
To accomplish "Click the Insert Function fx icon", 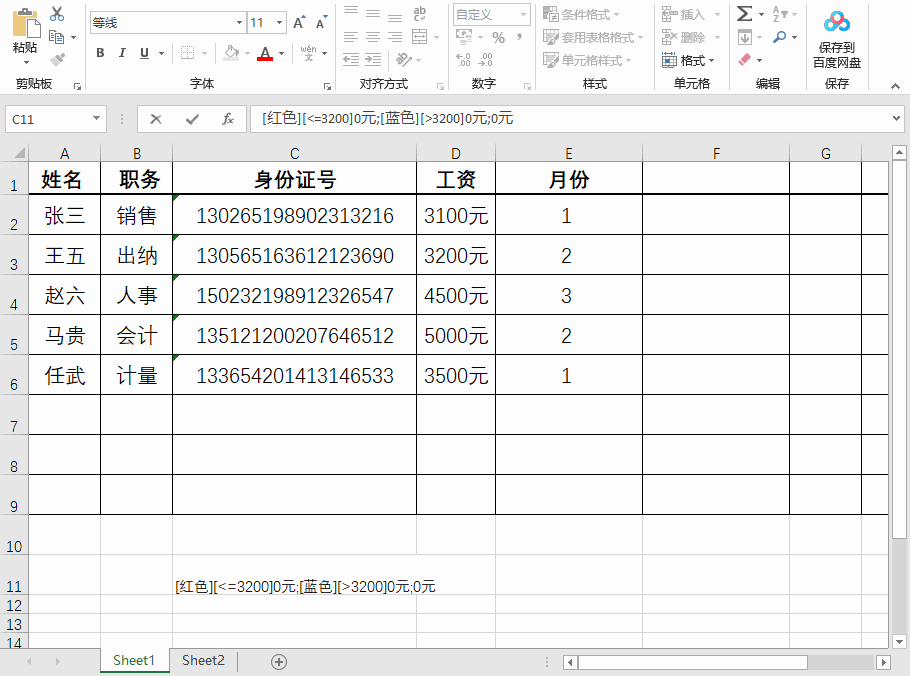I will pos(228,119).
